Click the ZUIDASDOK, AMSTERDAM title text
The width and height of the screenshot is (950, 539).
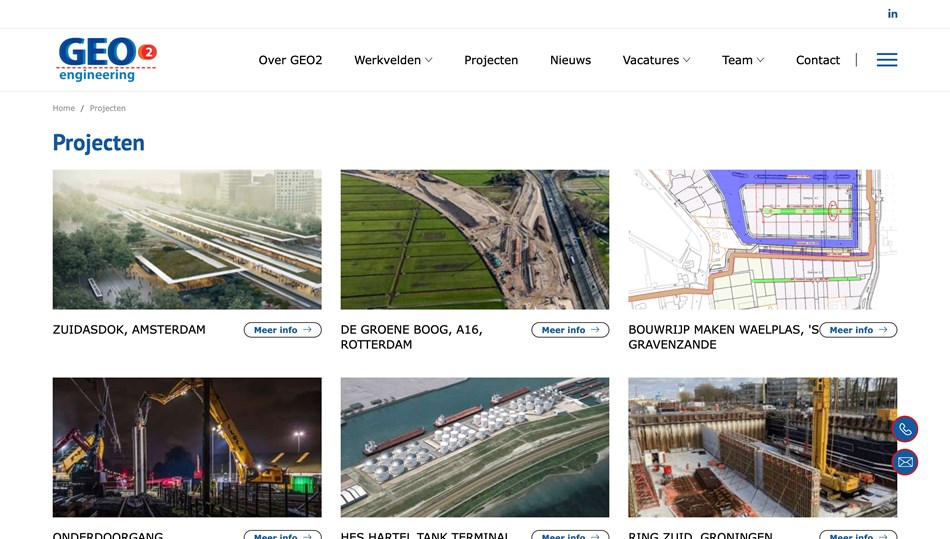129,329
